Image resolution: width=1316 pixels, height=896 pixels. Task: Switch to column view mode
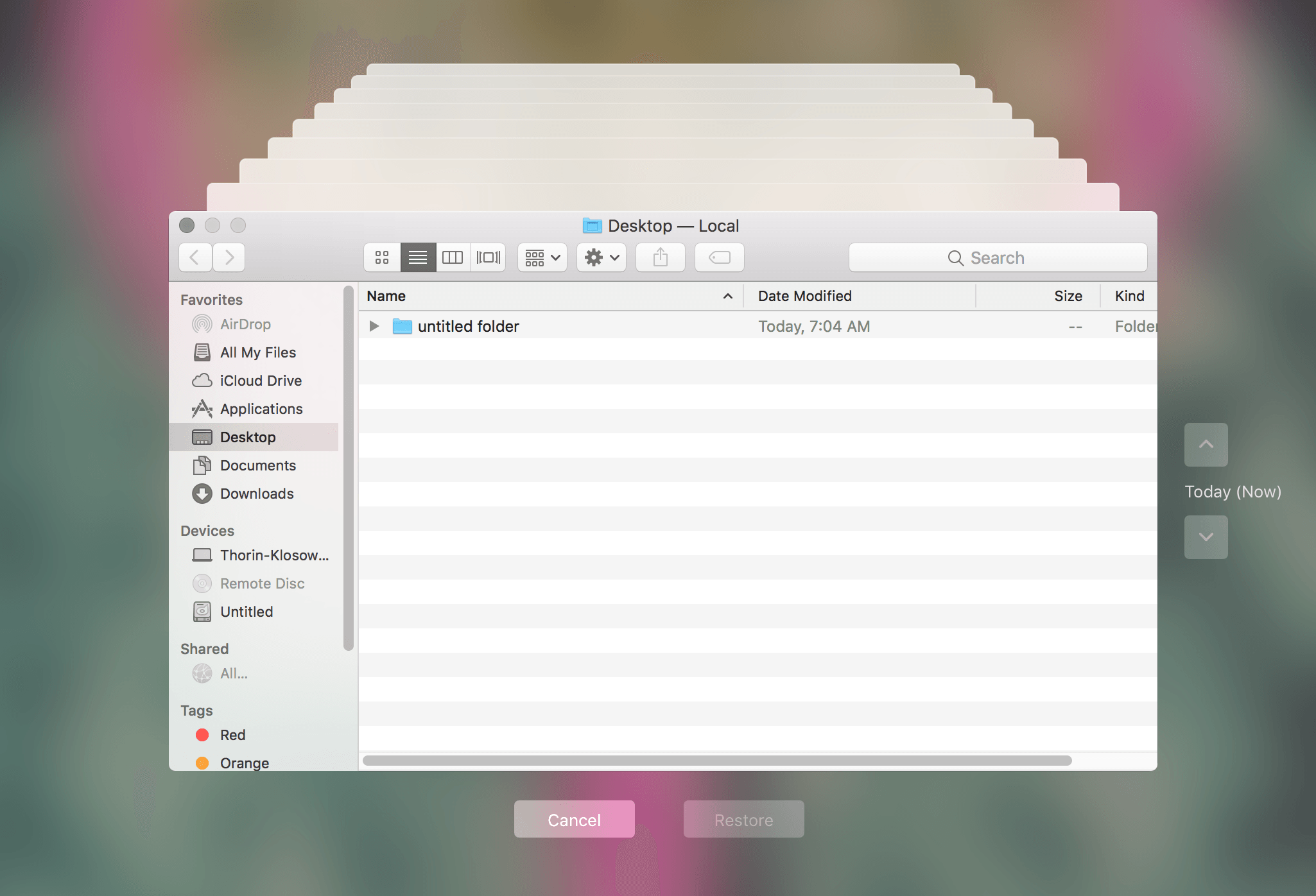point(453,257)
